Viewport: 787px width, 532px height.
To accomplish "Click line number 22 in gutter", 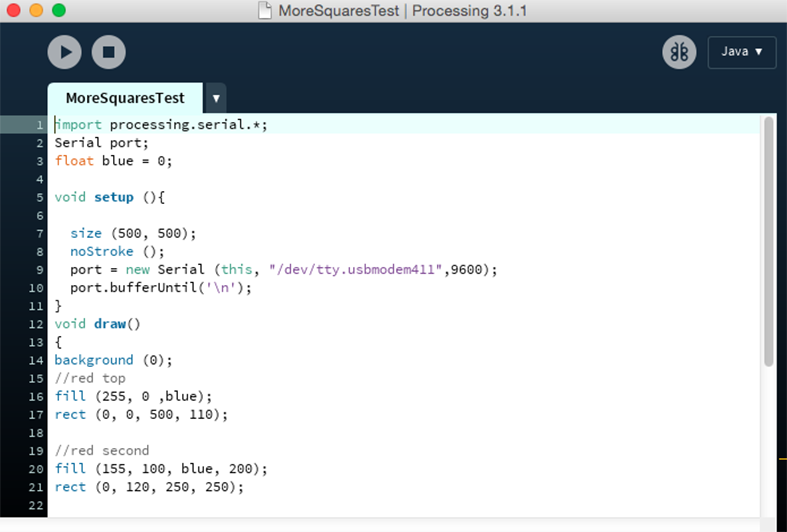I will click(36, 505).
